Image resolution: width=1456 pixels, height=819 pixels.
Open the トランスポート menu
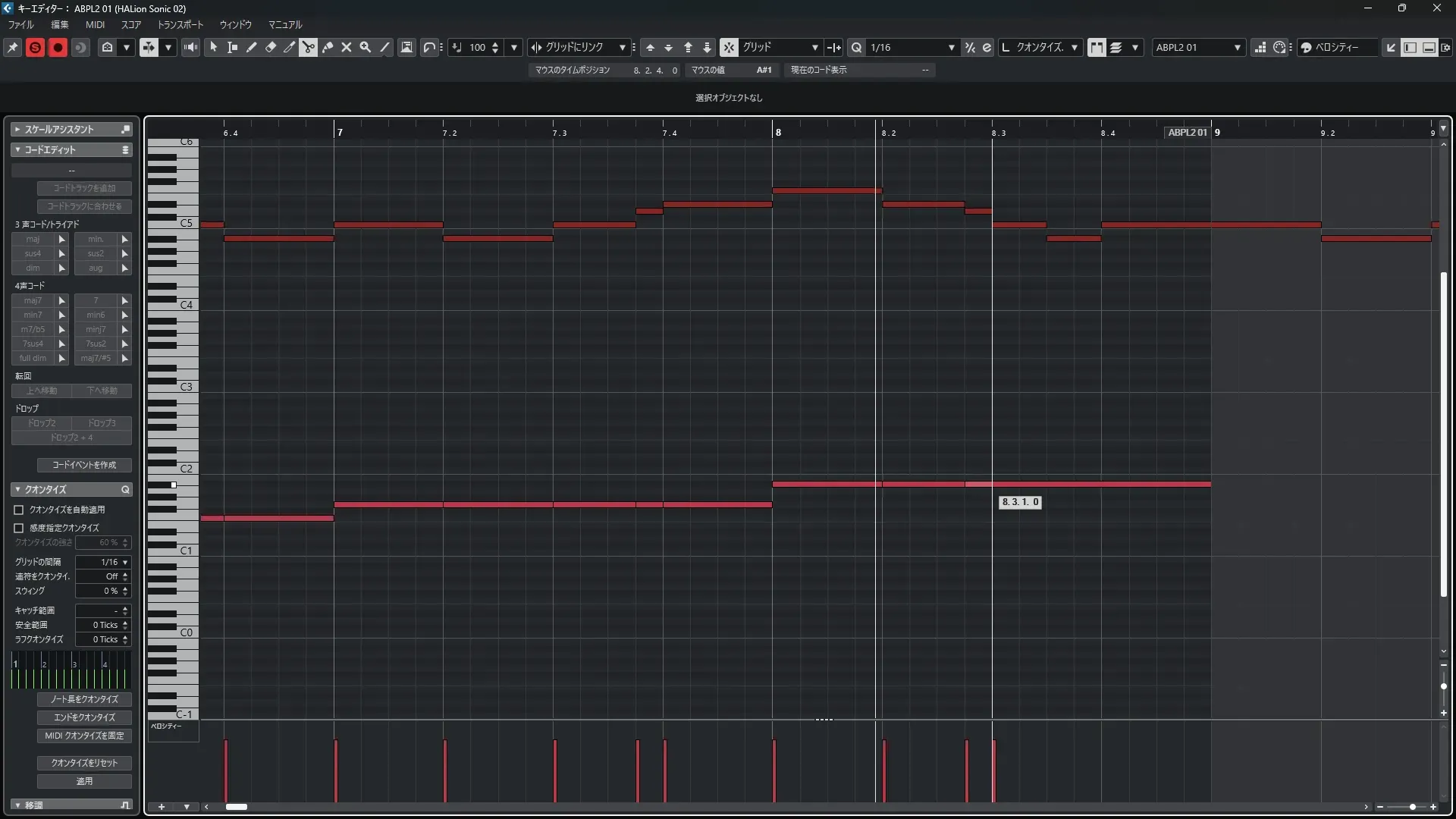(x=180, y=24)
